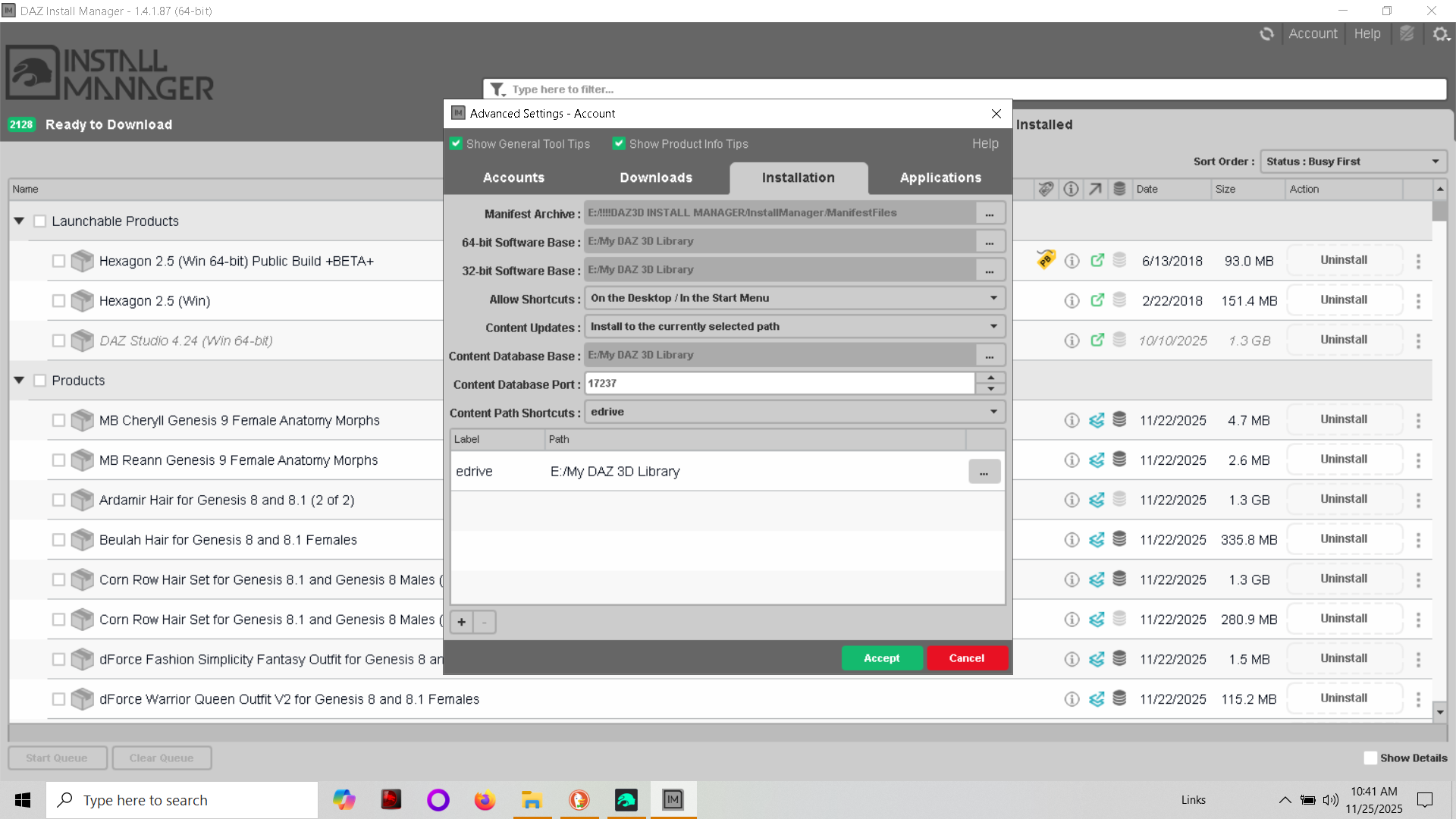This screenshot has width=1456, height=819.
Task: Click the Smart Content icon for MB Cheryll row
Action: 1097,420
